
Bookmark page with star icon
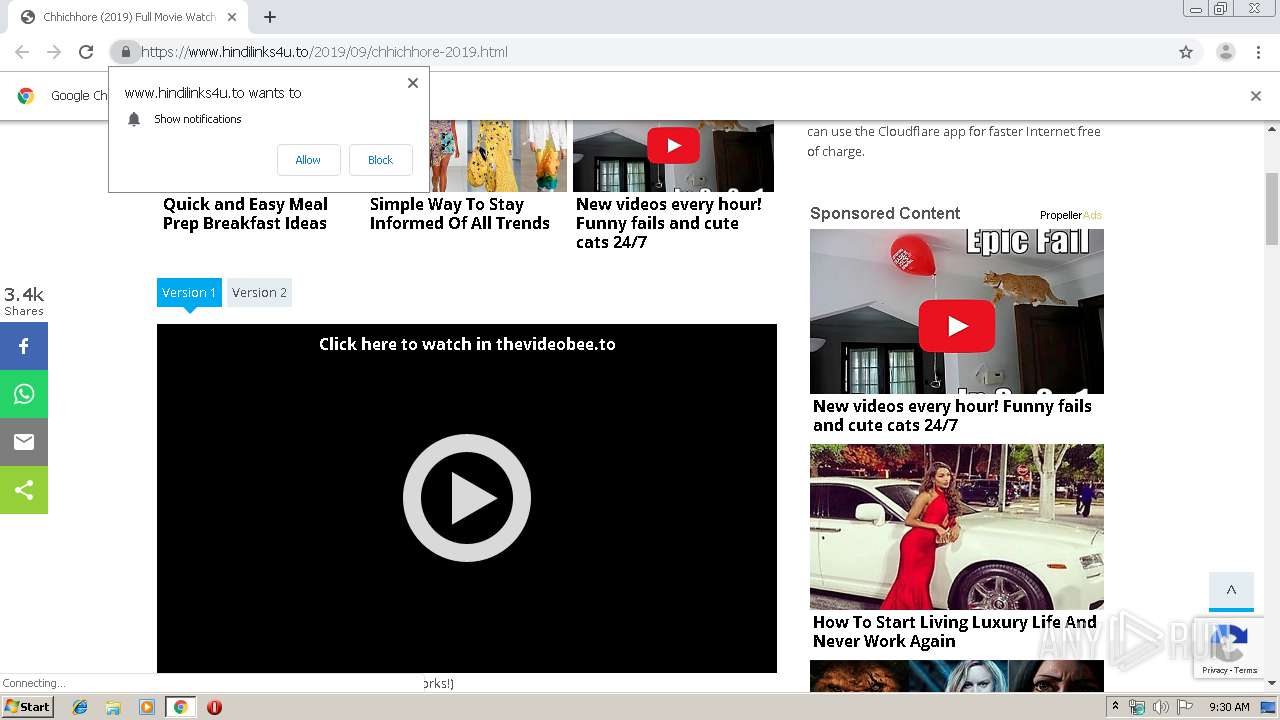(x=1186, y=52)
